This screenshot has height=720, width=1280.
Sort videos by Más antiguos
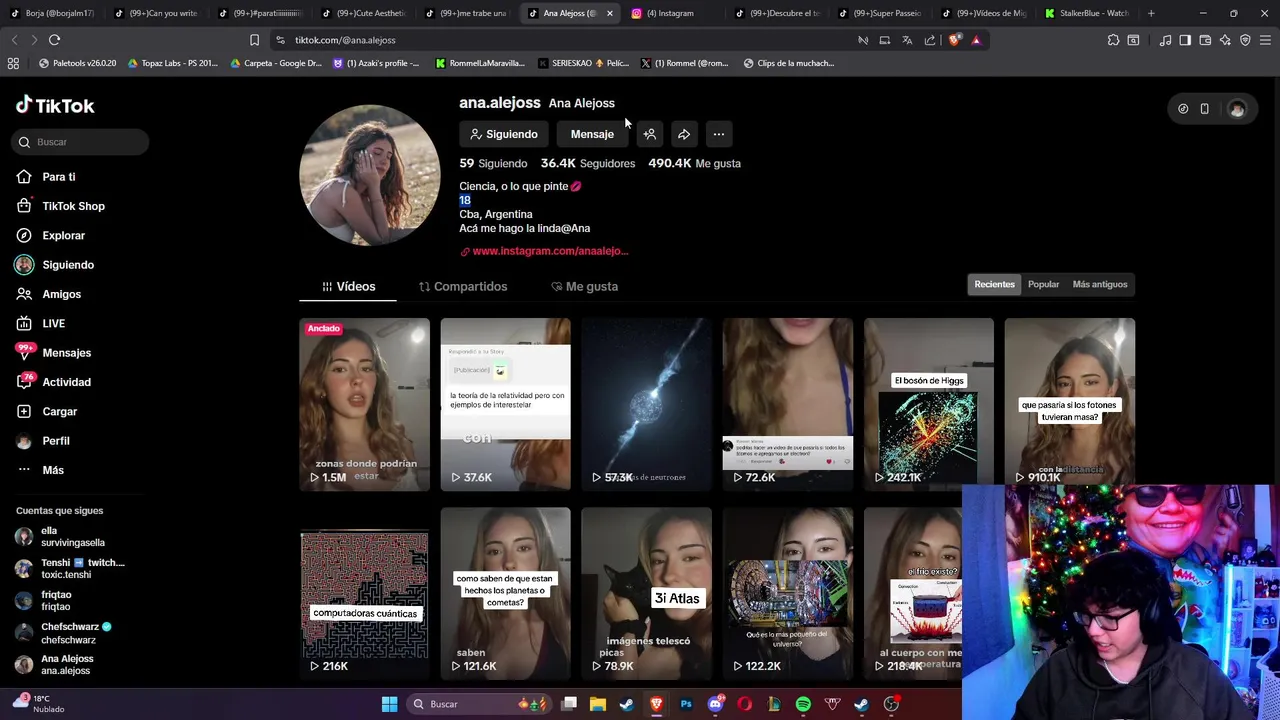click(x=1100, y=285)
